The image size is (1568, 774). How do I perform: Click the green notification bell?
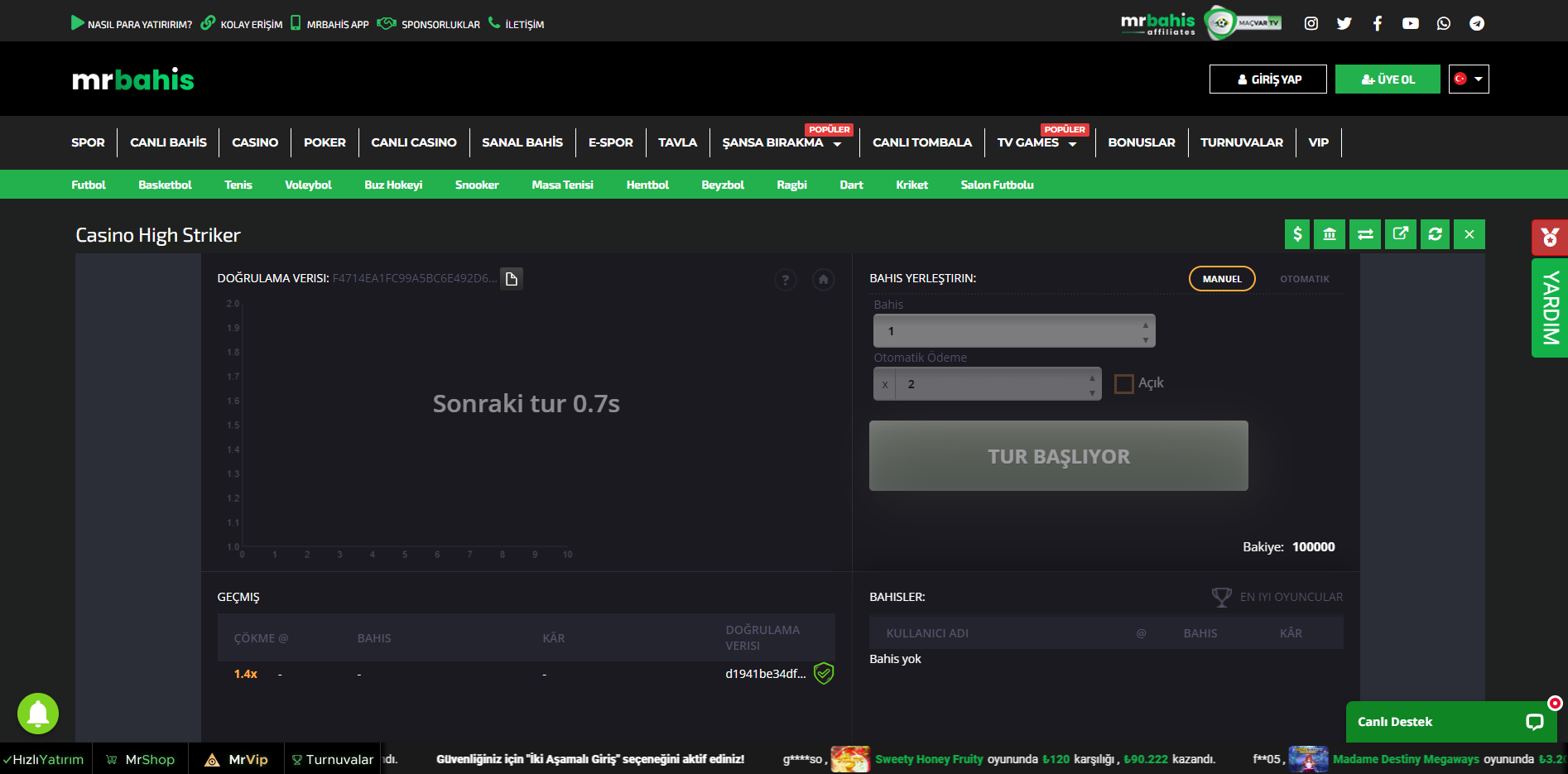pos(38,714)
